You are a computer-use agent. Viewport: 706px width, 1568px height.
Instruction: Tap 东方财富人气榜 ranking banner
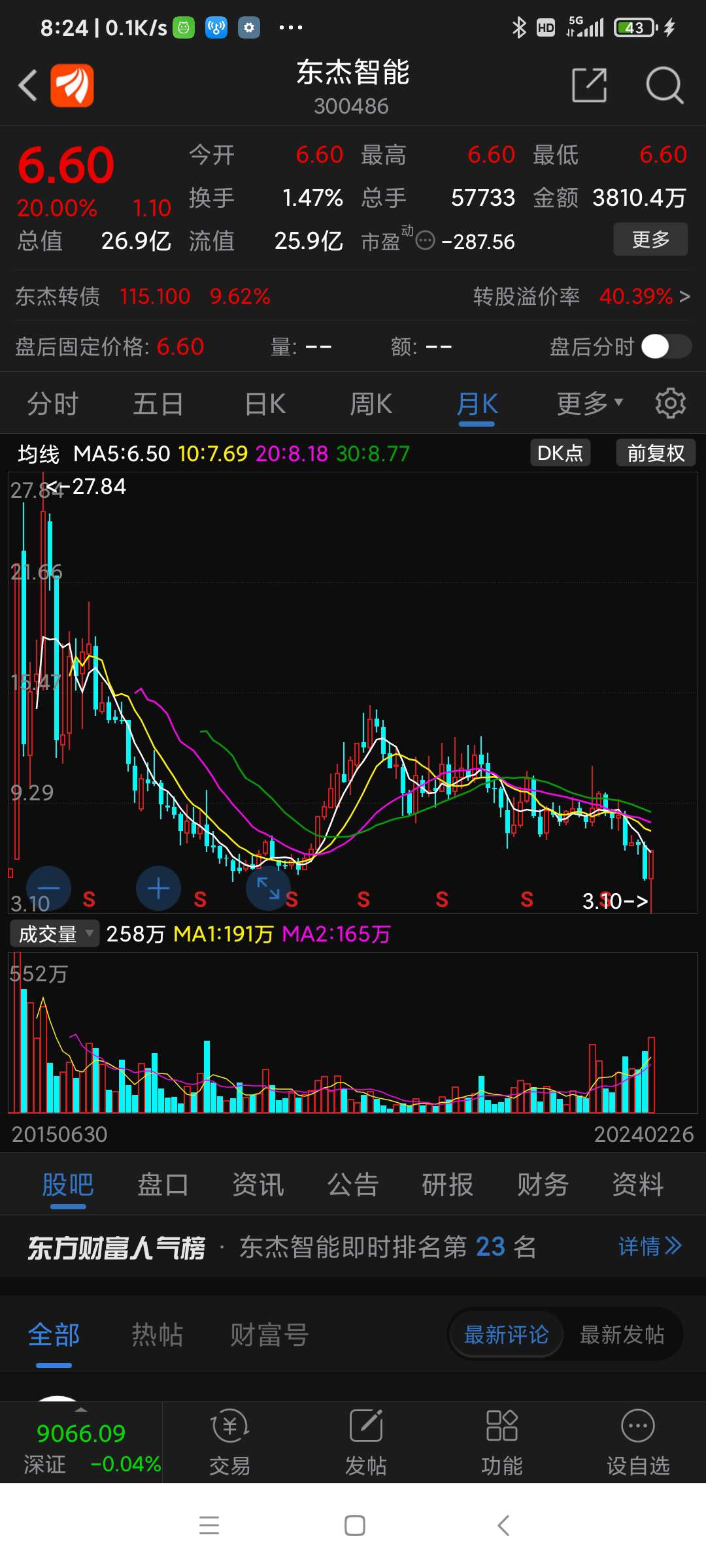(x=116, y=1248)
